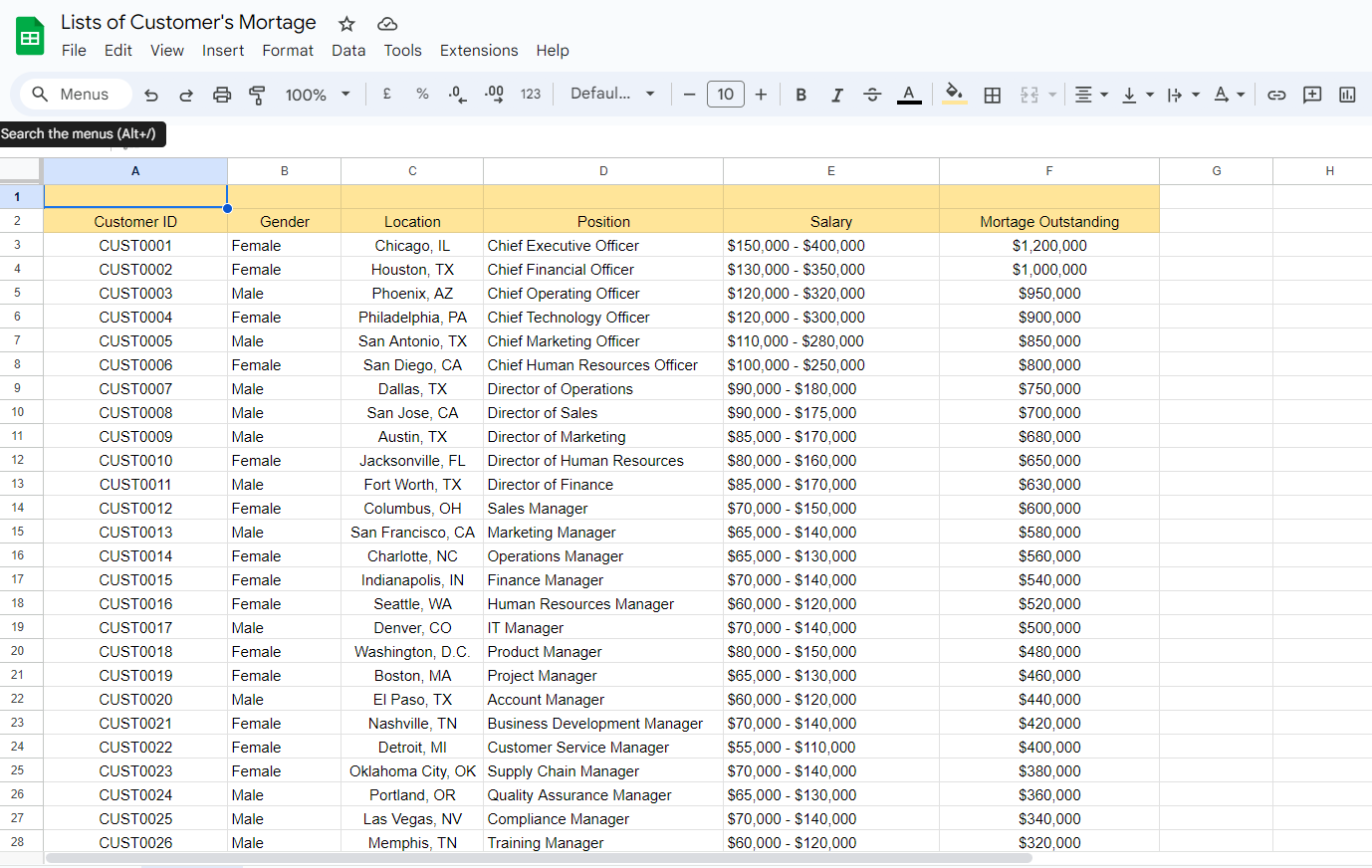Open the borders tool
This screenshot has width=1372, height=868.
[x=993, y=95]
